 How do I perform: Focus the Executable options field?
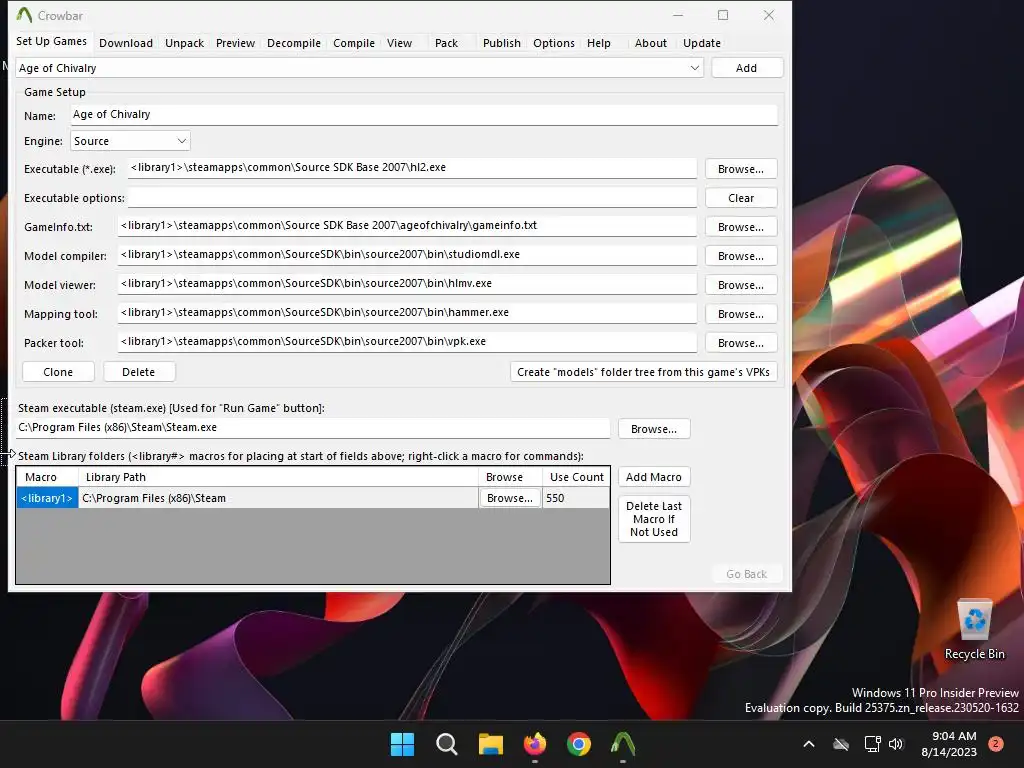click(412, 197)
